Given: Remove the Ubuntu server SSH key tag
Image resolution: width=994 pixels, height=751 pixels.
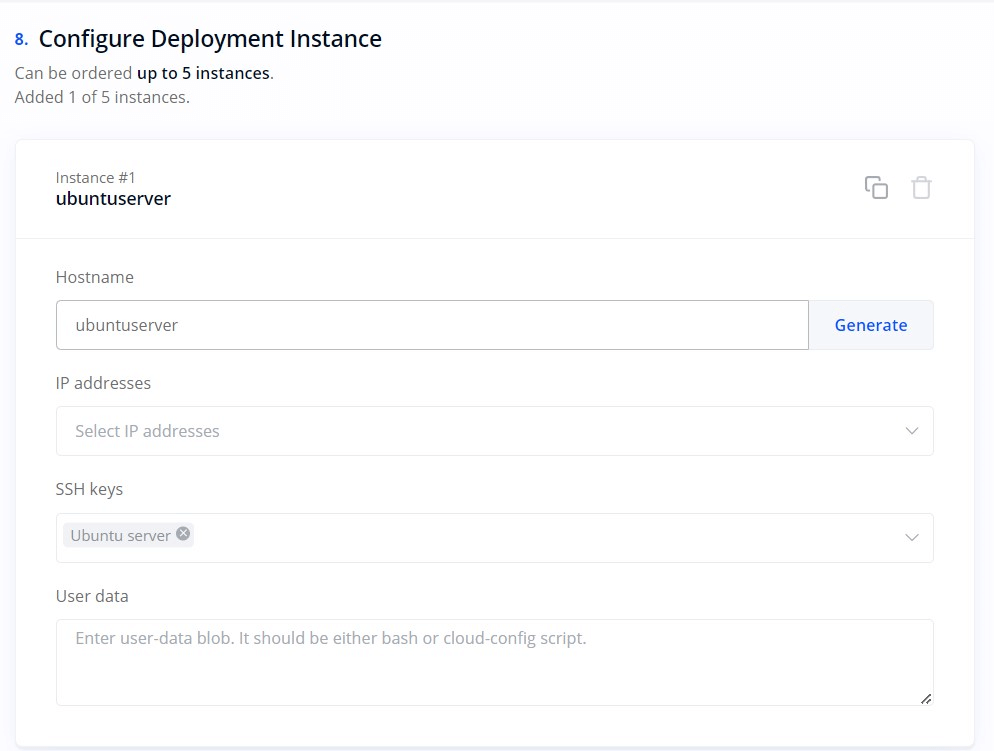Looking at the screenshot, I should [183, 534].
